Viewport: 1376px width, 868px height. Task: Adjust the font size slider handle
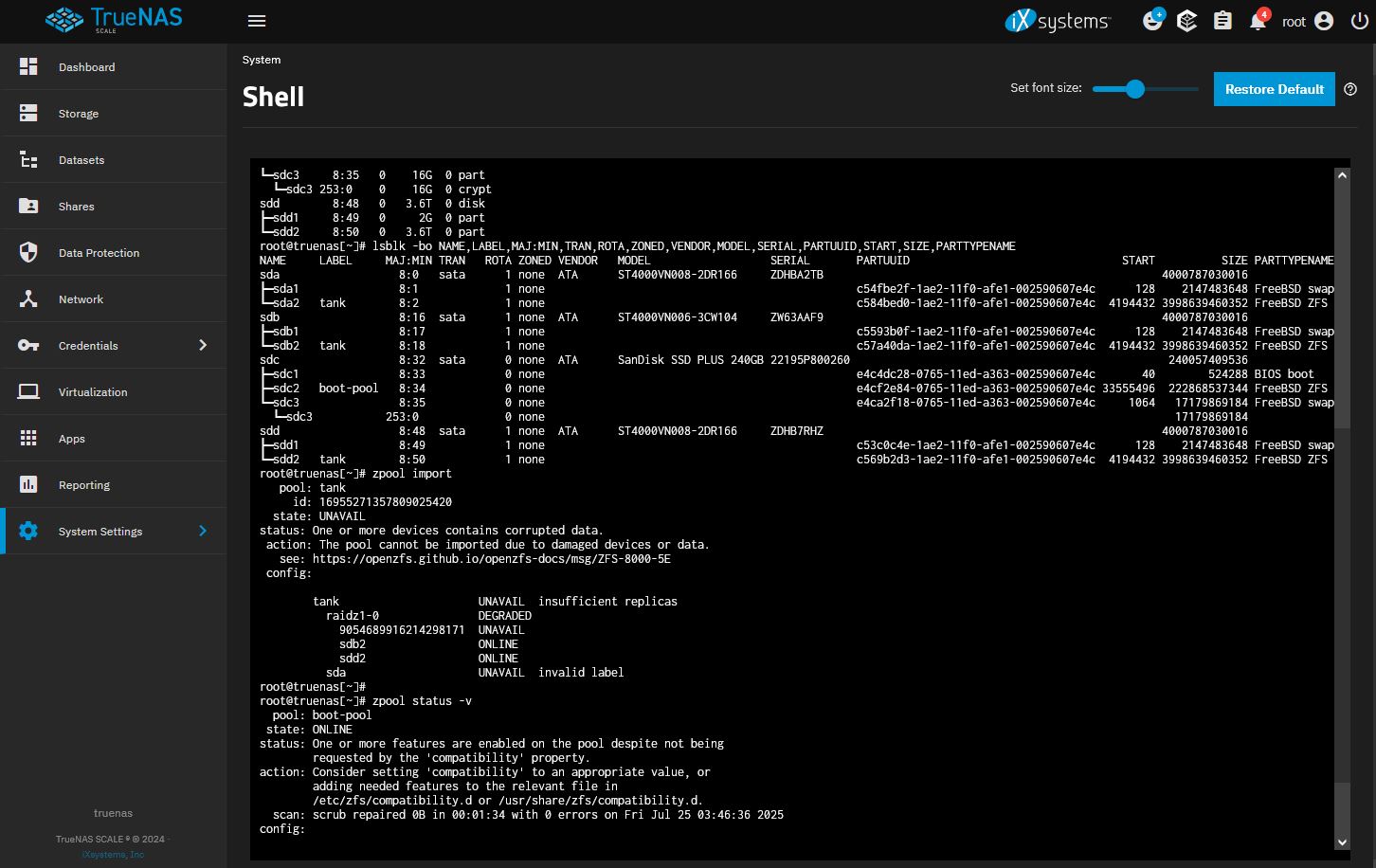[1135, 89]
